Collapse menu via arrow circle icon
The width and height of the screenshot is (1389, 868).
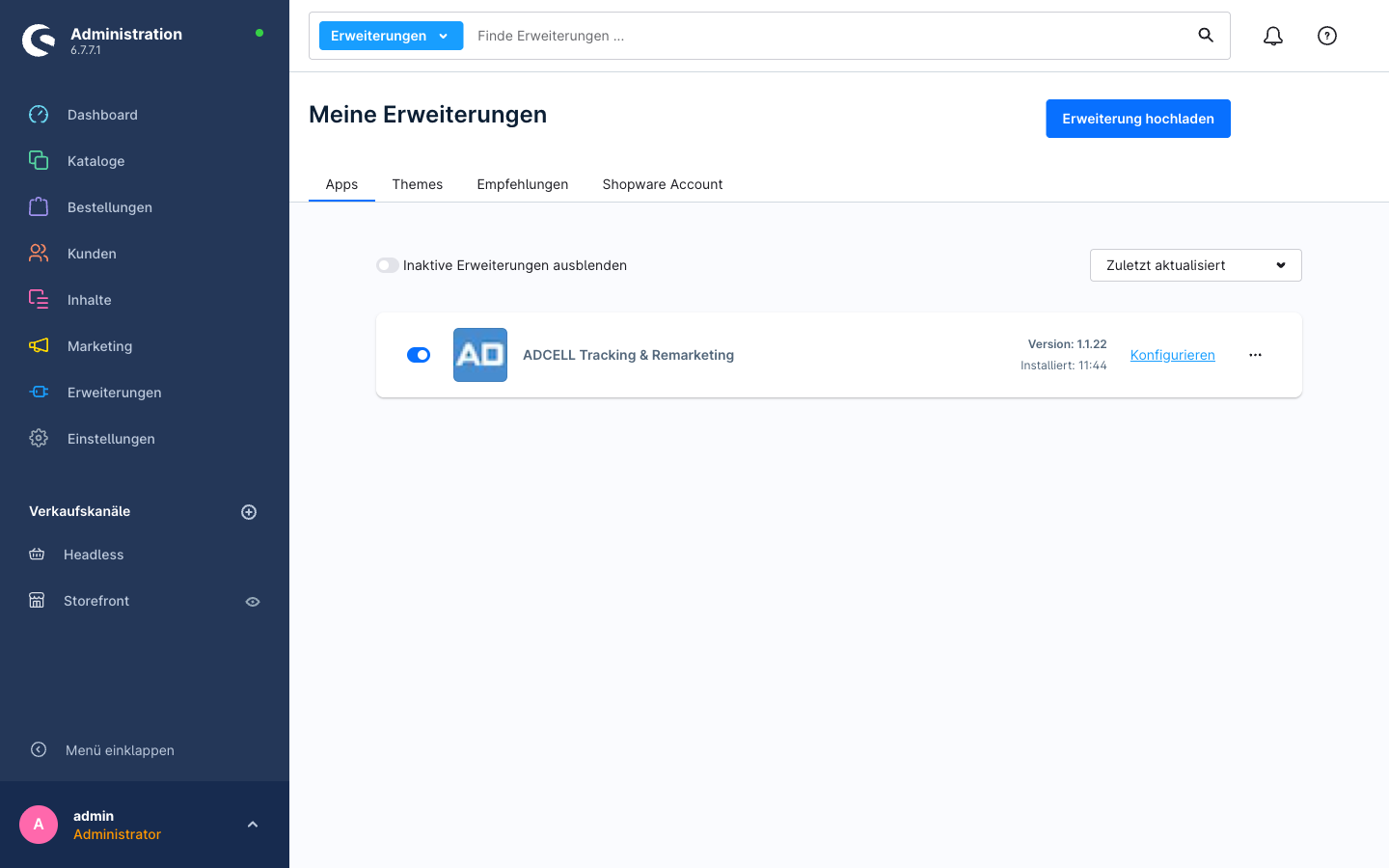pyautogui.click(x=39, y=749)
